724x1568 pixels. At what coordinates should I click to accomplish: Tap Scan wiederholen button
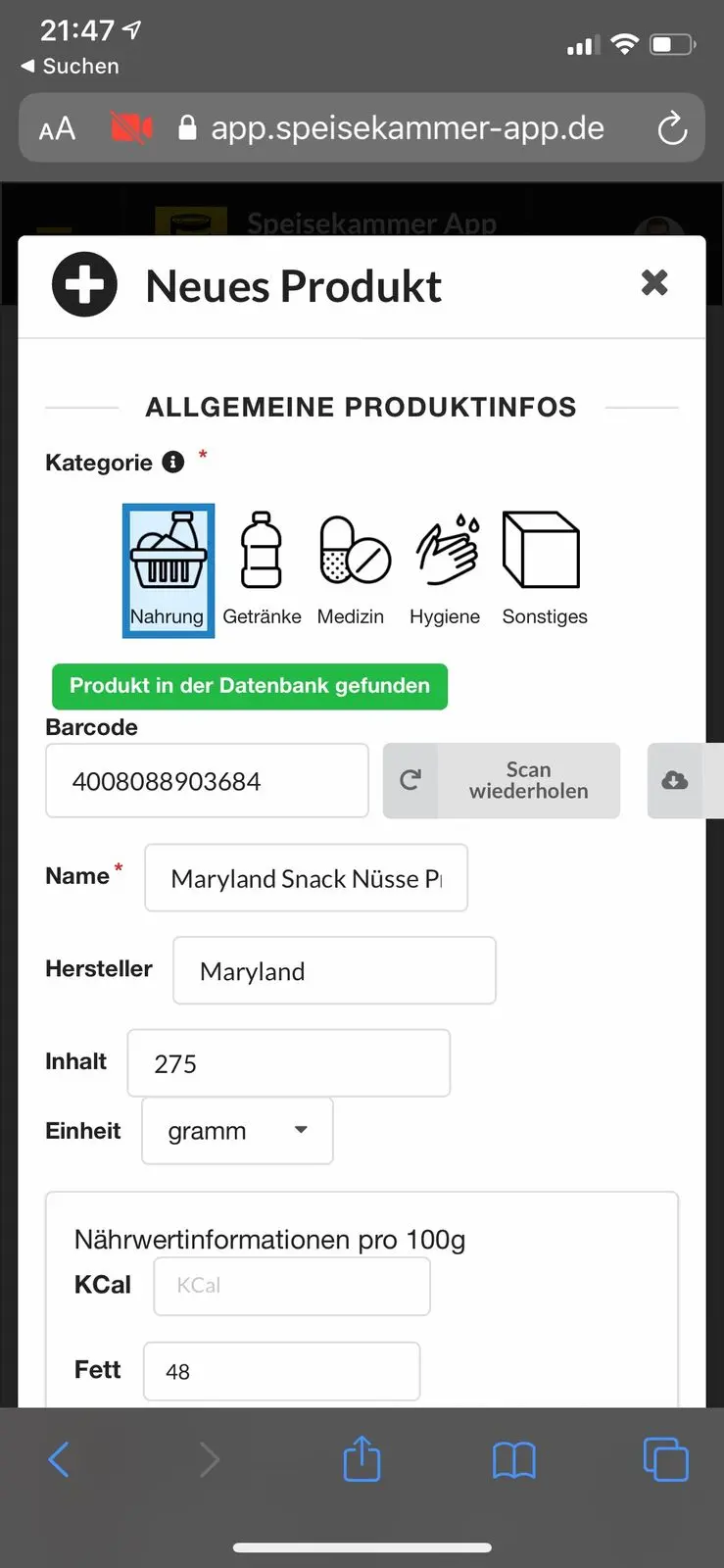(x=502, y=780)
